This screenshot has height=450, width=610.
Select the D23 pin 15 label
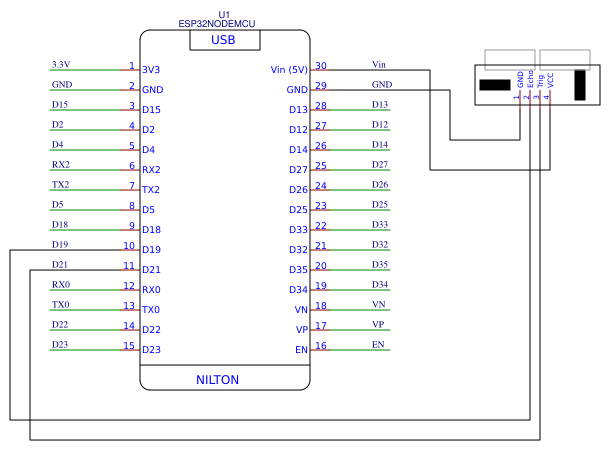pyautogui.click(x=151, y=350)
